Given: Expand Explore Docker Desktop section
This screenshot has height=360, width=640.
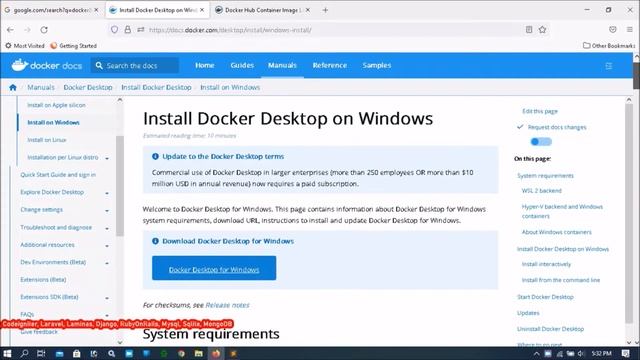Looking at the screenshot, I should (107, 193).
